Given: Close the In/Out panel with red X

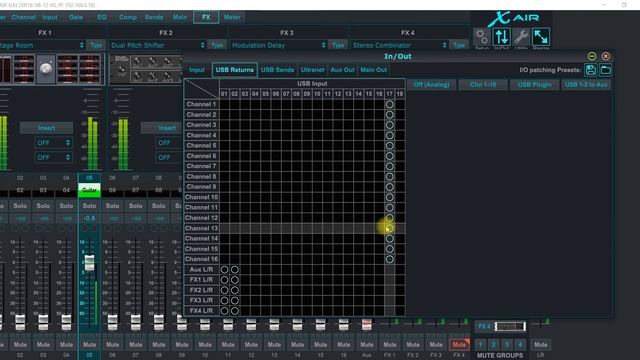Looking at the screenshot, I should [606, 56].
